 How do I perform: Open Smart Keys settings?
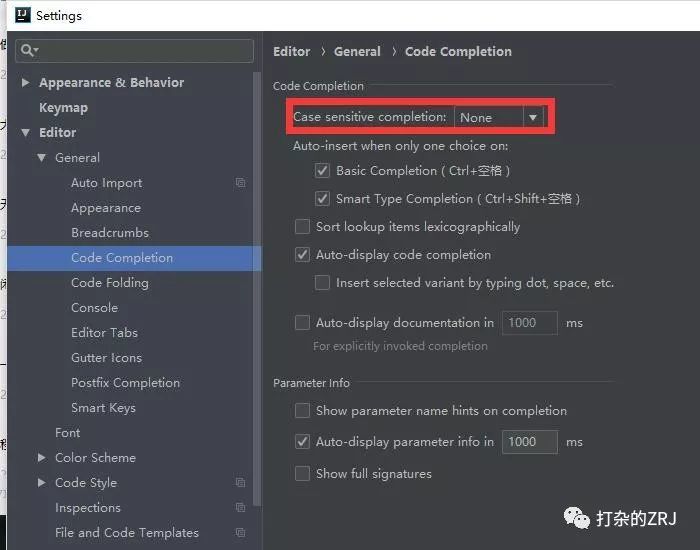pyautogui.click(x=103, y=408)
